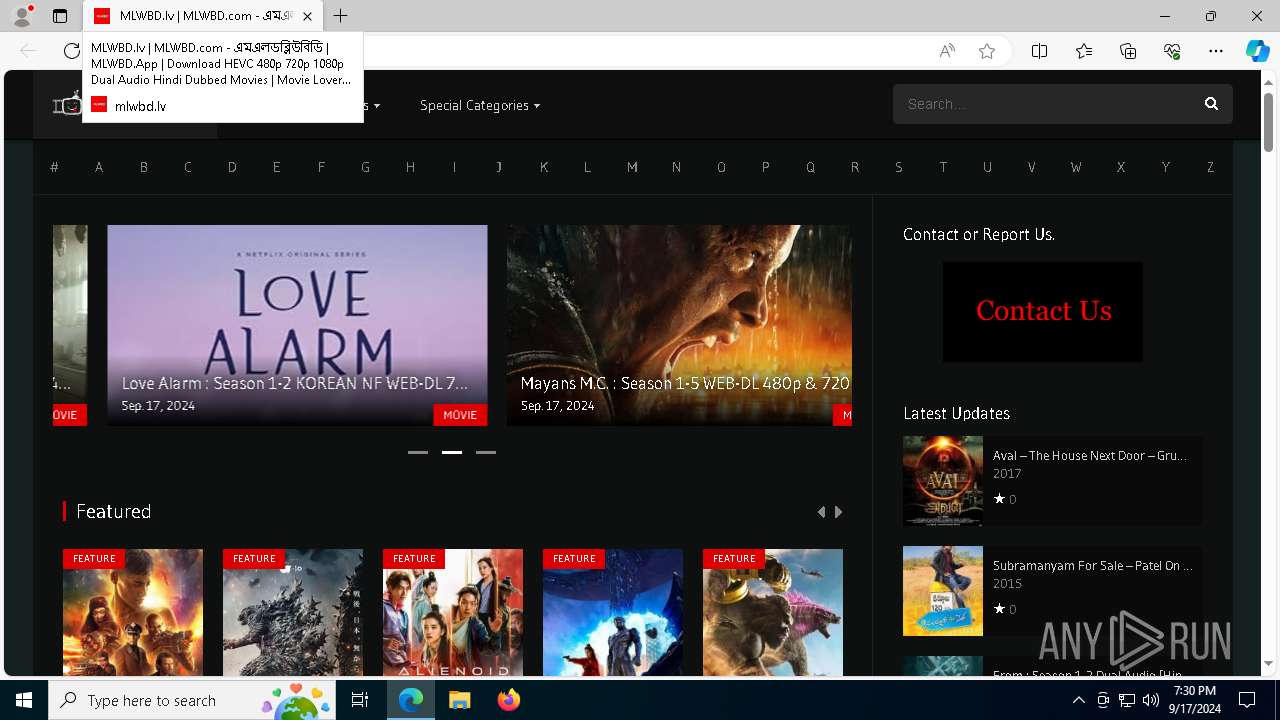Viewport: 1280px width, 720px height.
Task: Launch Firefox from the taskbar
Action: tap(509, 700)
